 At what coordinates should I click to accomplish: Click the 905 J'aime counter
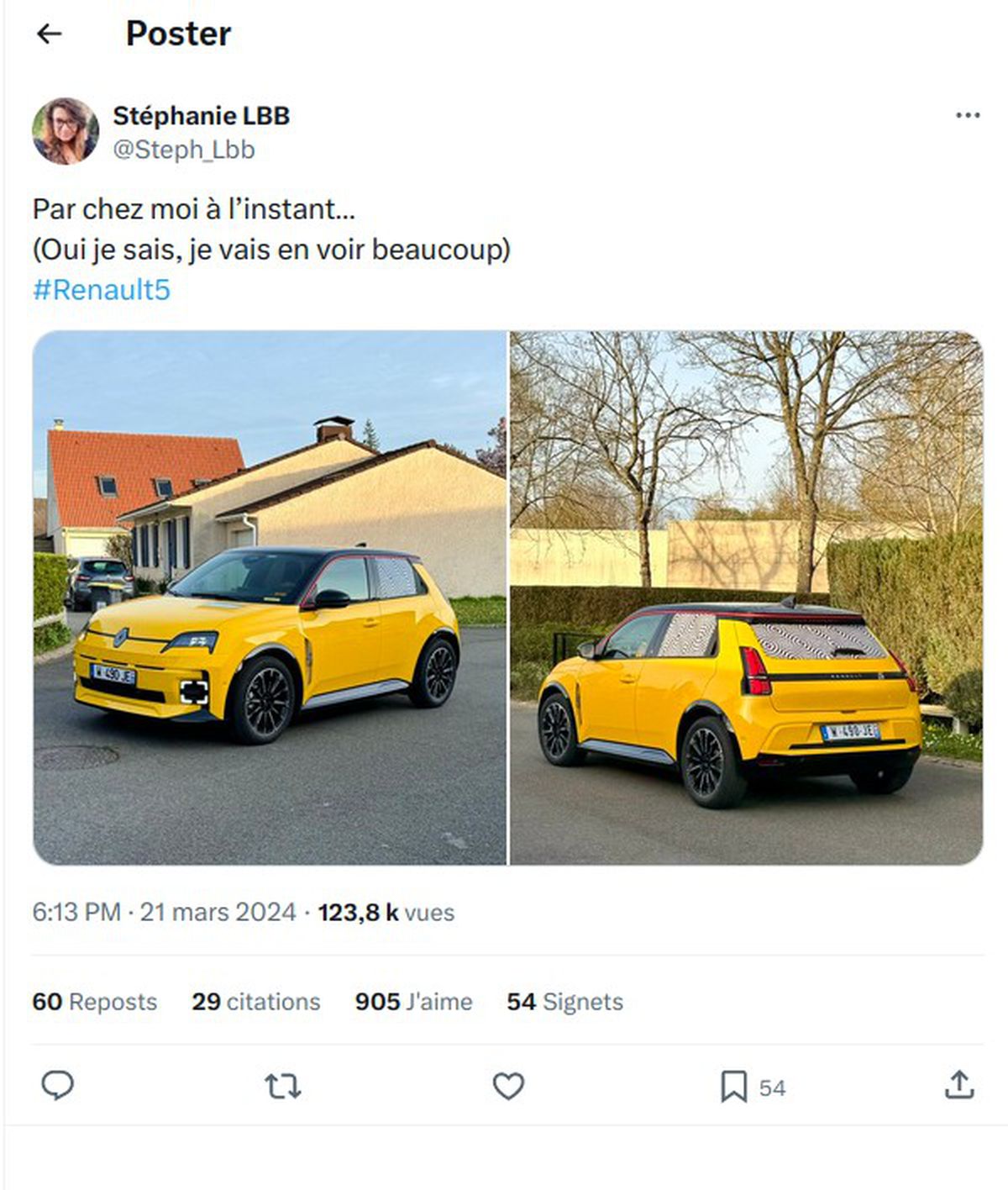412,1002
